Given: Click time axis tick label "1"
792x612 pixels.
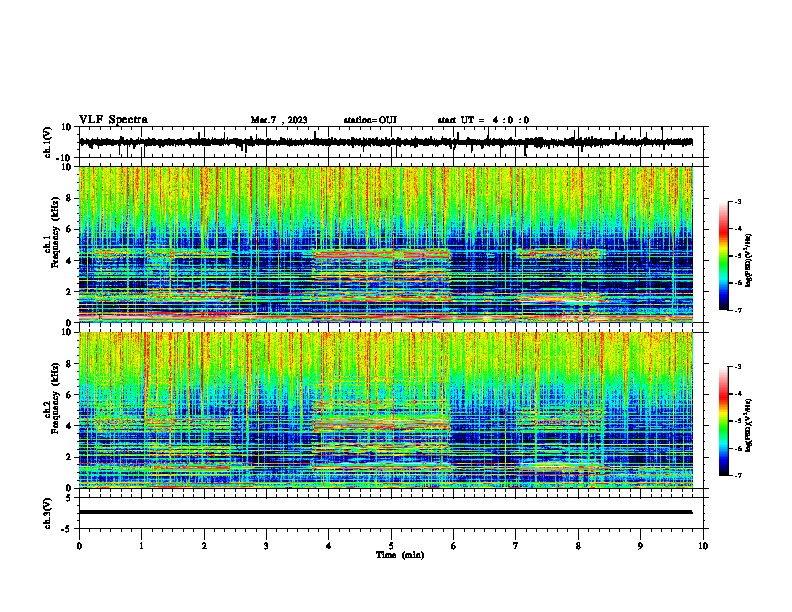Looking at the screenshot, I should point(141,546).
